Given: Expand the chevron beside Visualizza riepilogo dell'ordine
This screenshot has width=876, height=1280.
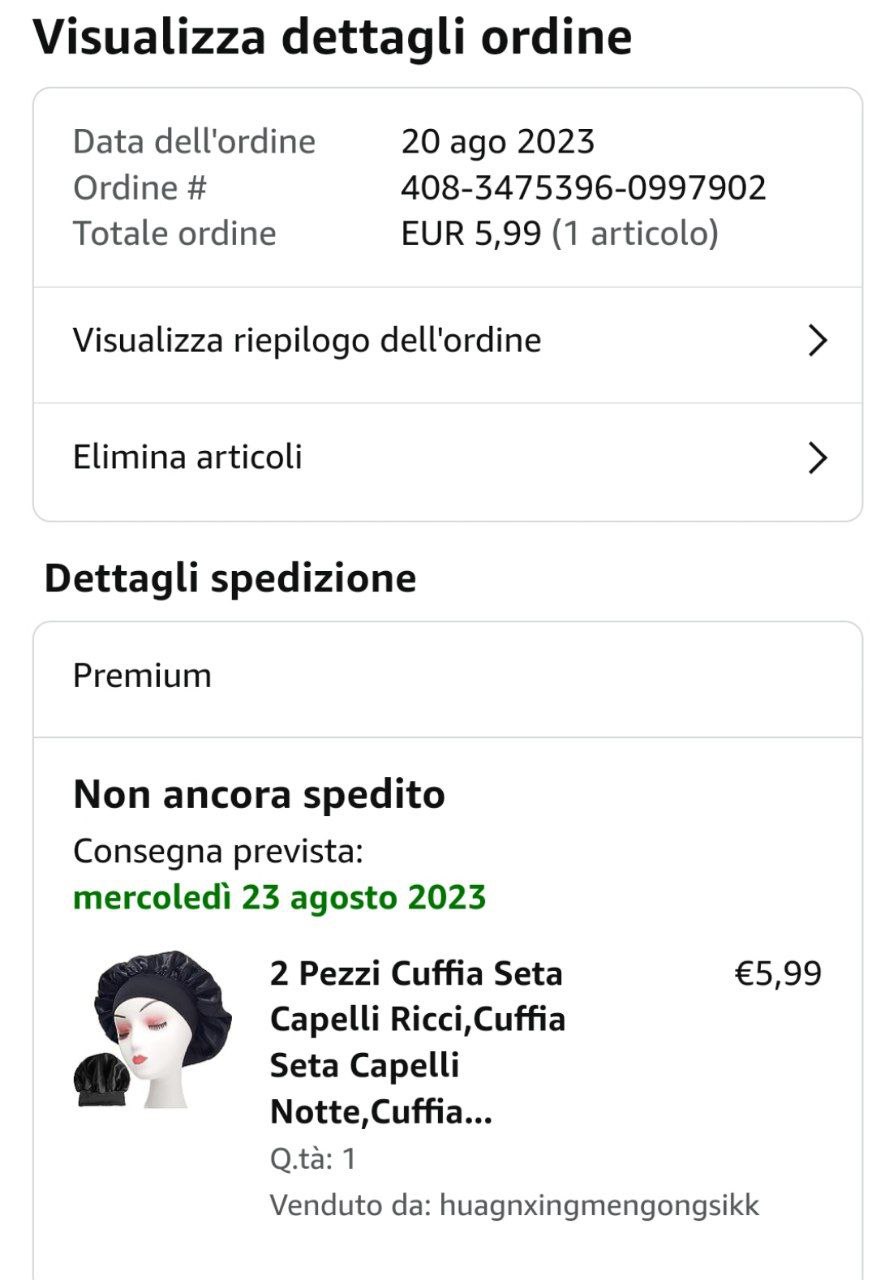Looking at the screenshot, I should [x=817, y=341].
